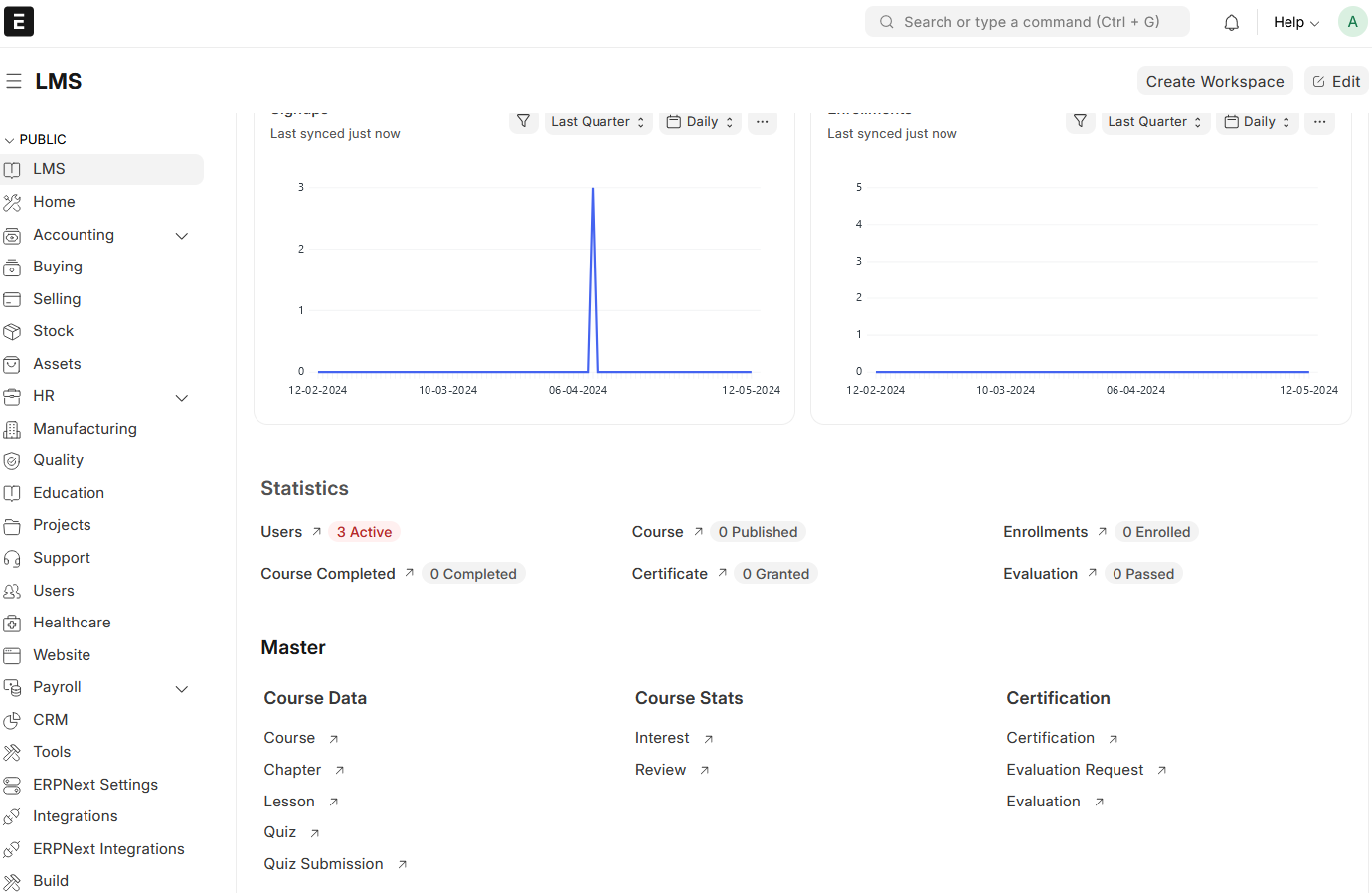Open the notifications bell
This screenshot has height=893, width=1372.
pyautogui.click(x=1231, y=22)
